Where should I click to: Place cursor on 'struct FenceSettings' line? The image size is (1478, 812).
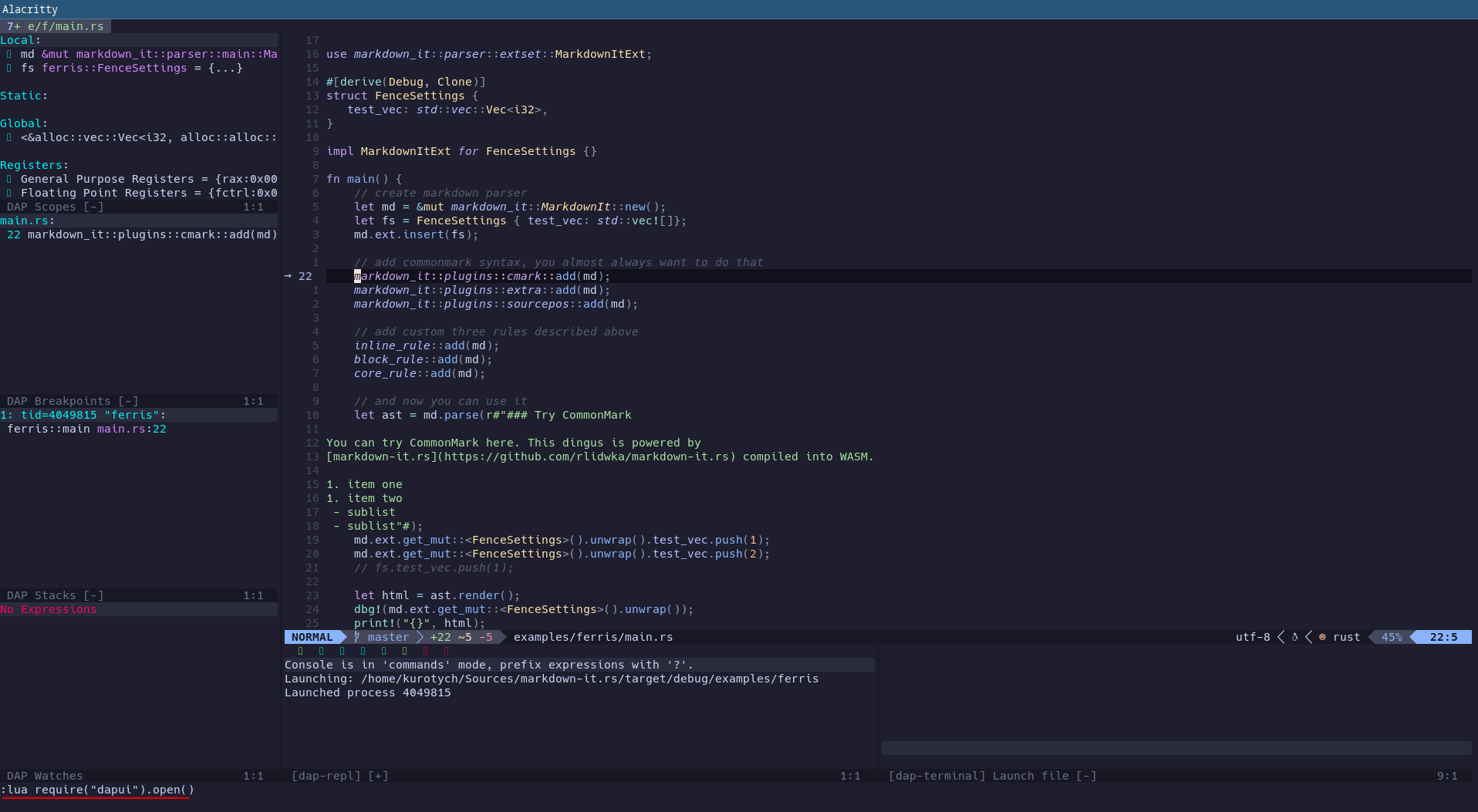[x=402, y=96]
